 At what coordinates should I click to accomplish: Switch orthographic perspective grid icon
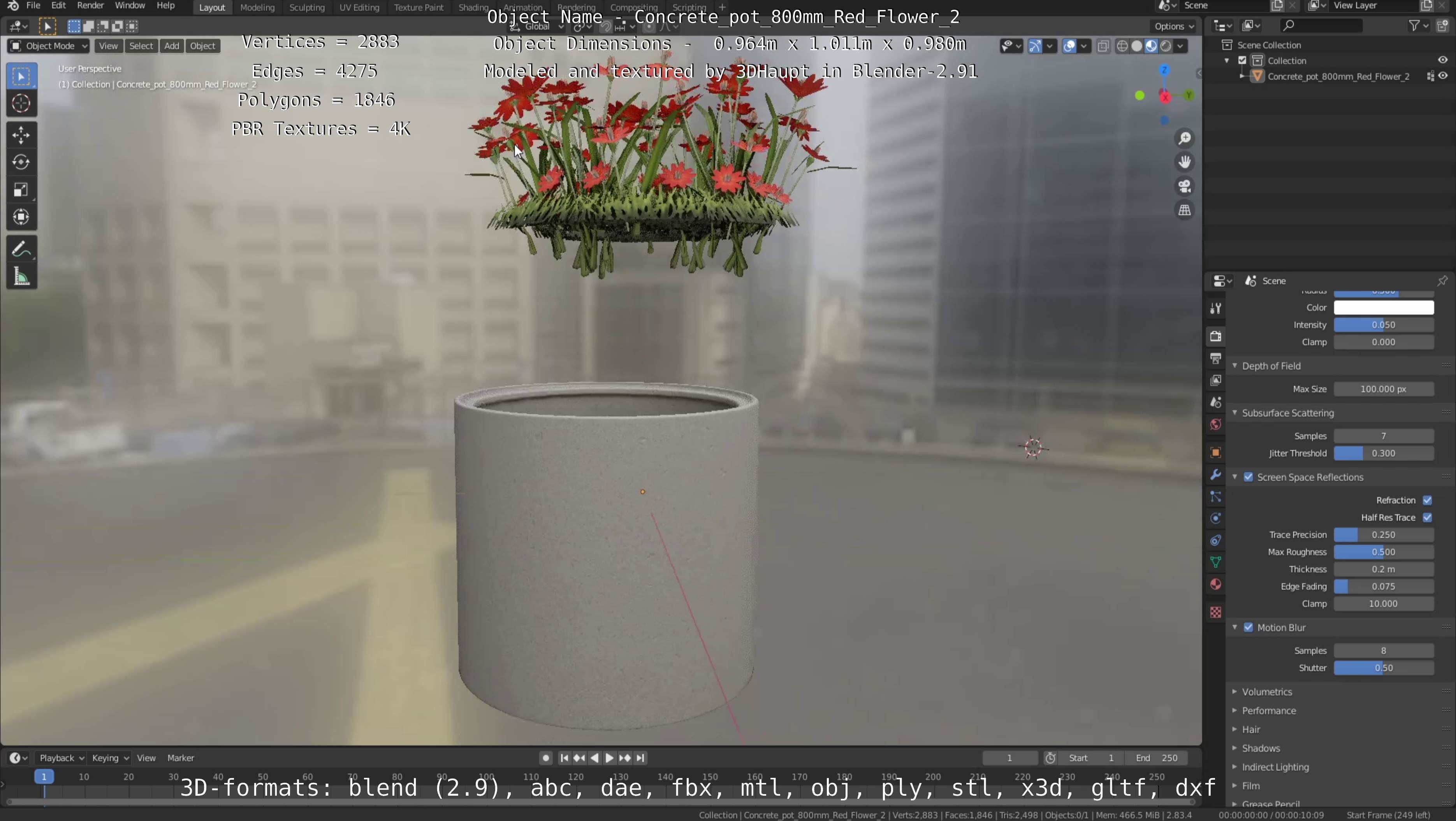pos(1184,210)
